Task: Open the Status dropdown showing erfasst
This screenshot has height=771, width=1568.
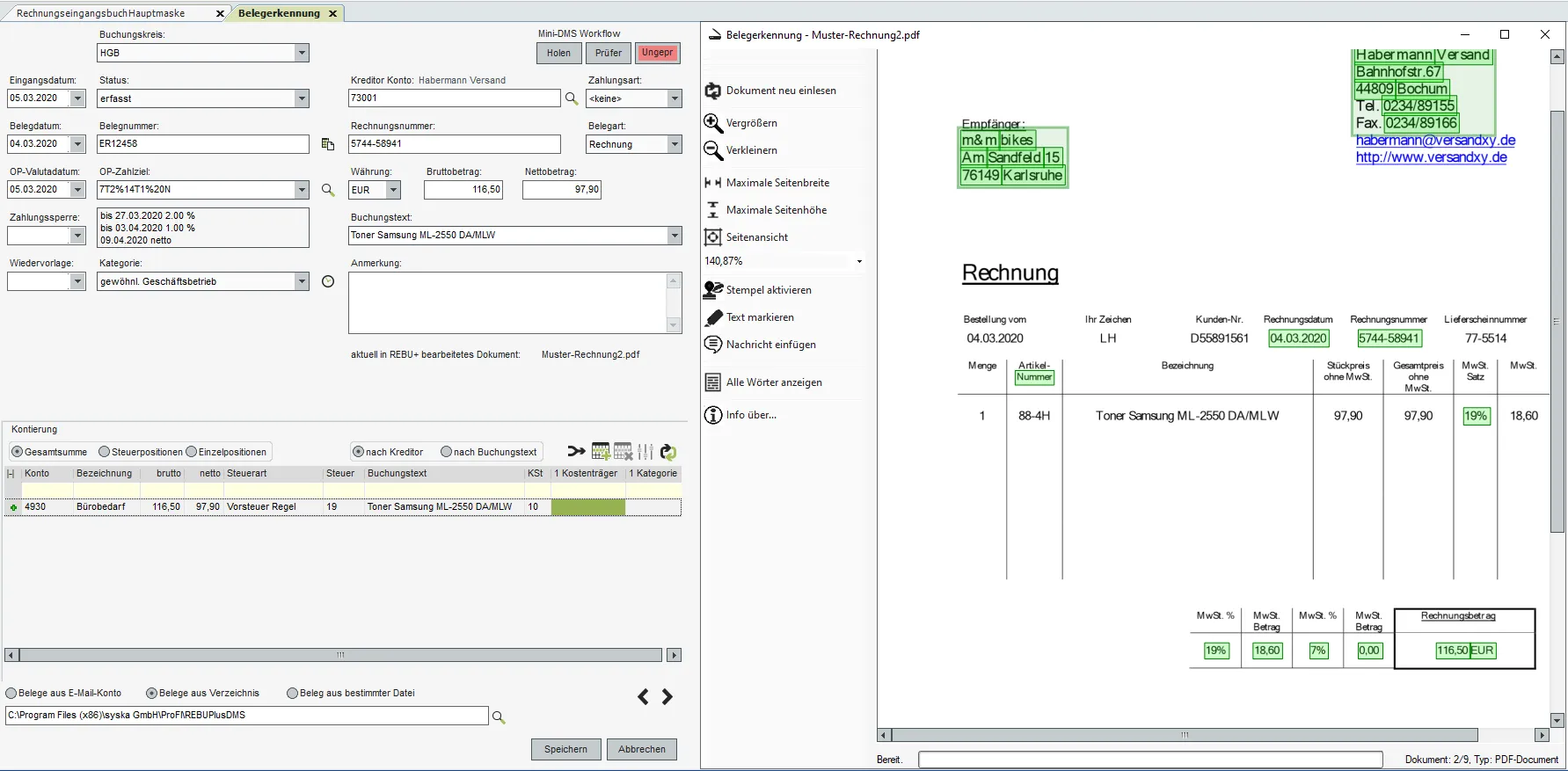Action: click(x=303, y=98)
